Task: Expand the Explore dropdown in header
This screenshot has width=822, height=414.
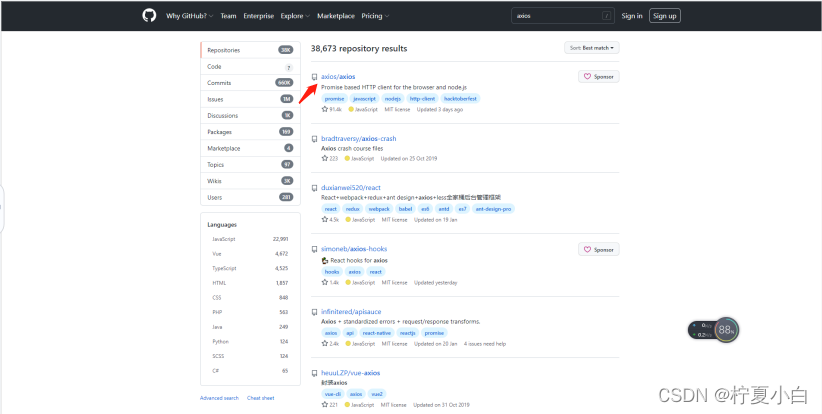Action: coord(295,16)
